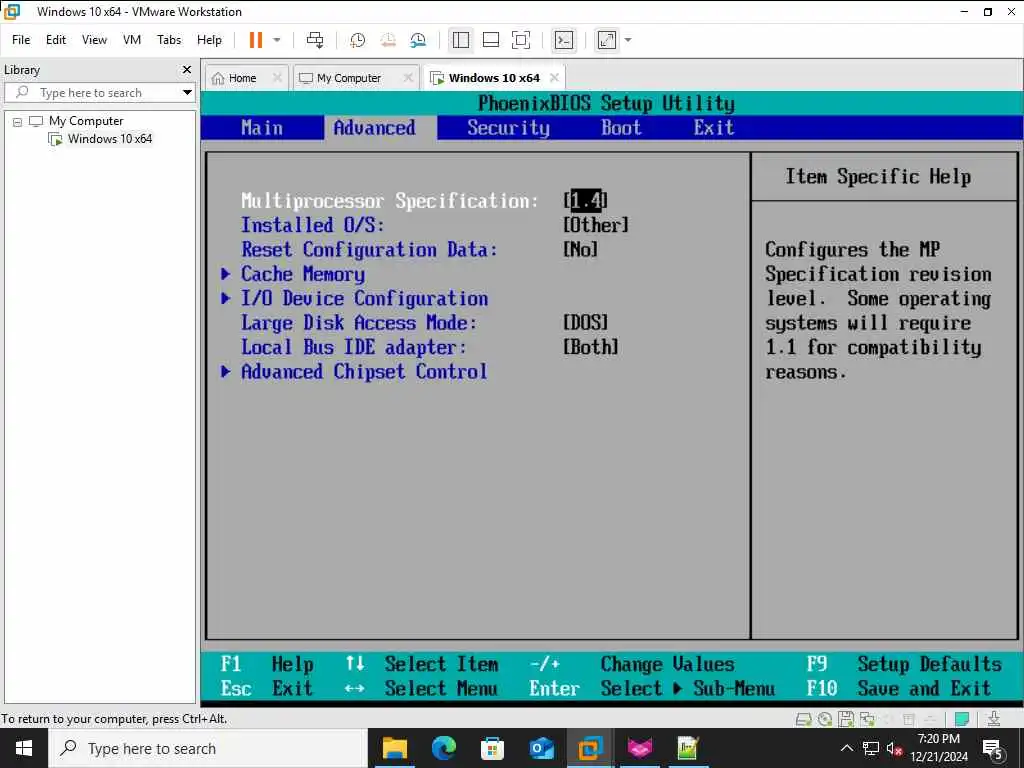Viewport: 1024px width, 768px height.
Task: Open the Library search filter dropdown
Action: point(187,93)
